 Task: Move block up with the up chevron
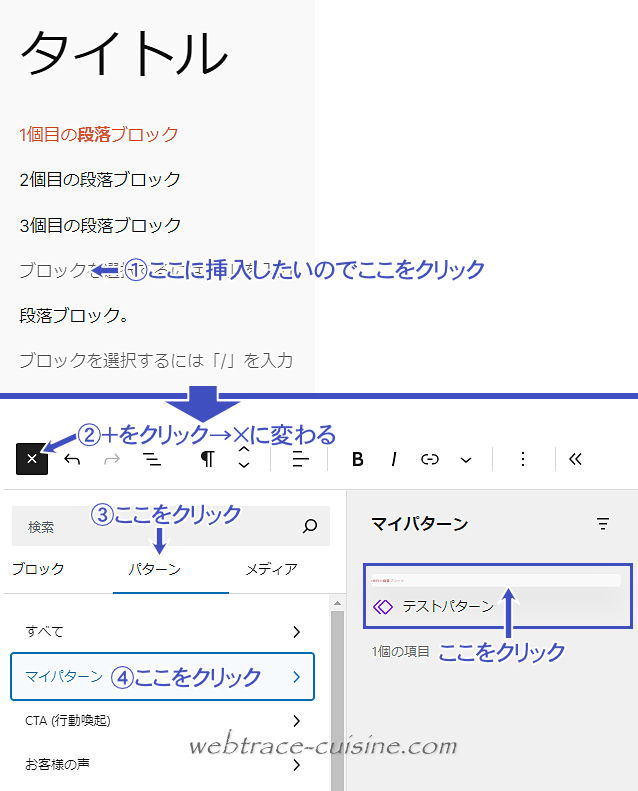click(244, 449)
